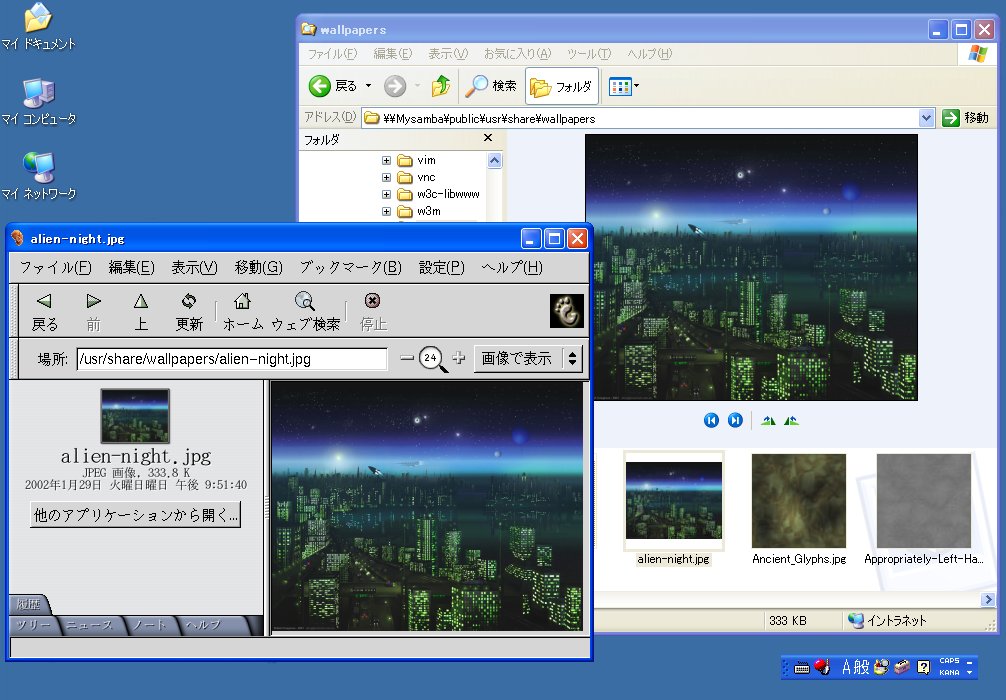Show the next image in the filmstrip
The width and height of the screenshot is (1006, 700).
[735, 420]
